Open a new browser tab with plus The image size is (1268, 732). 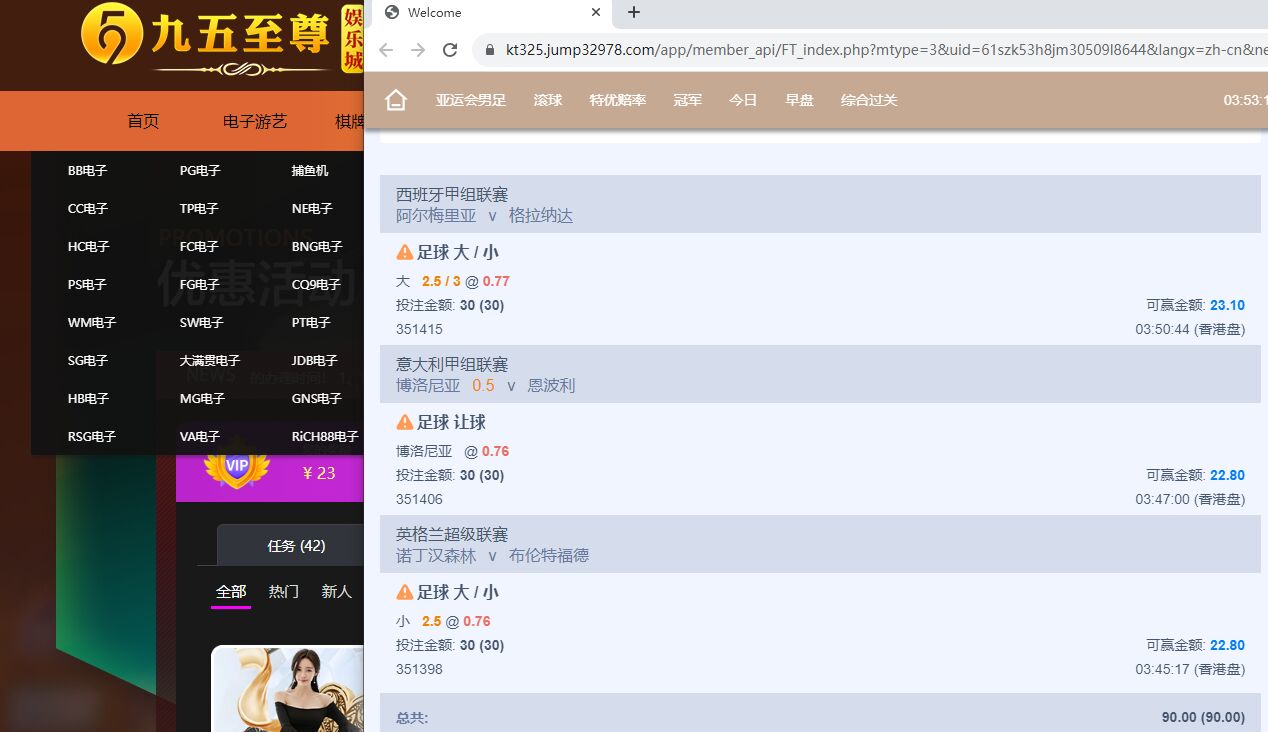tap(633, 12)
